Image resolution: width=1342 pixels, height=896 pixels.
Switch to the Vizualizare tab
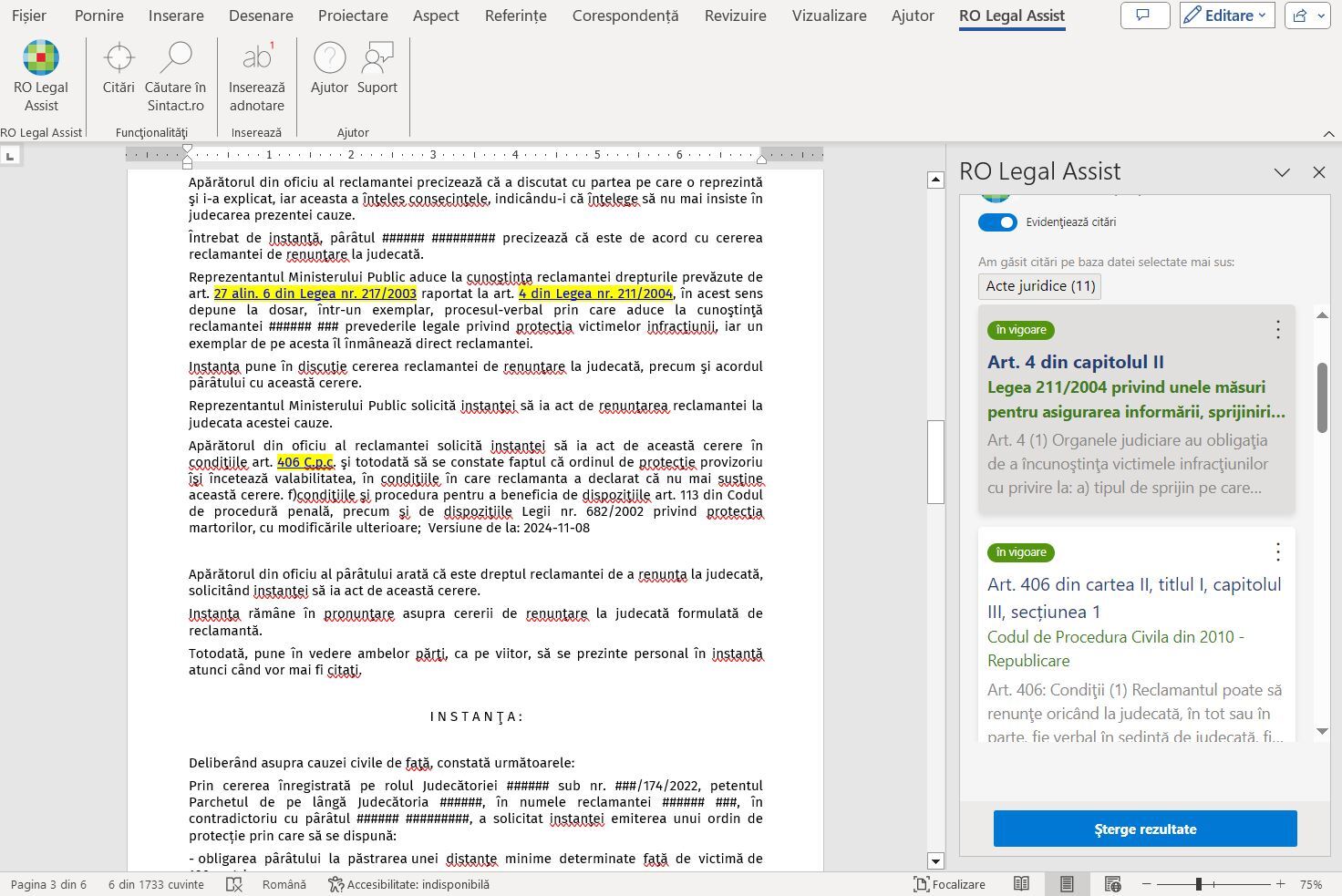click(x=829, y=15)
